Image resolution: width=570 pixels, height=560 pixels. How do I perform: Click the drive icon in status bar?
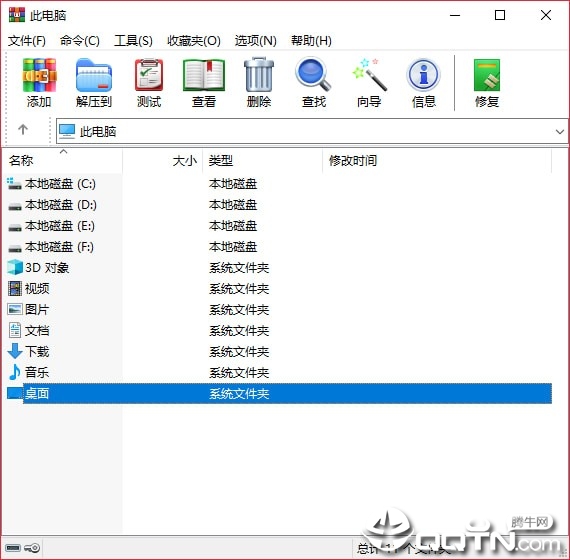point(13,548)
